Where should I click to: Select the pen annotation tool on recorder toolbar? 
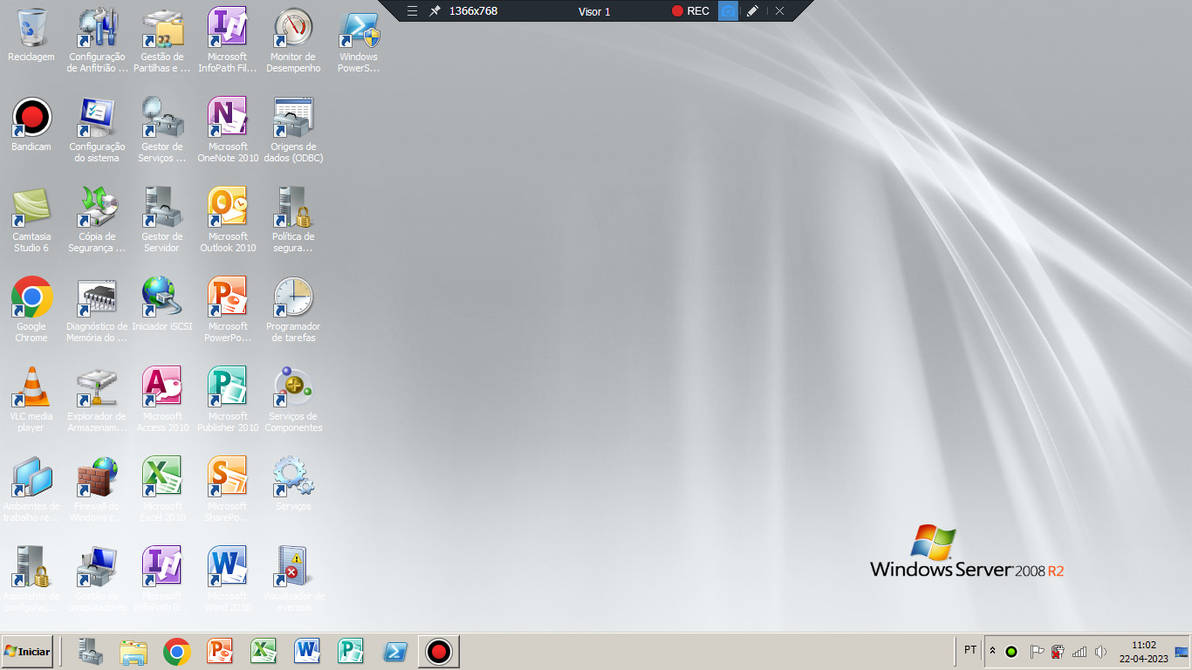[753, 11]
